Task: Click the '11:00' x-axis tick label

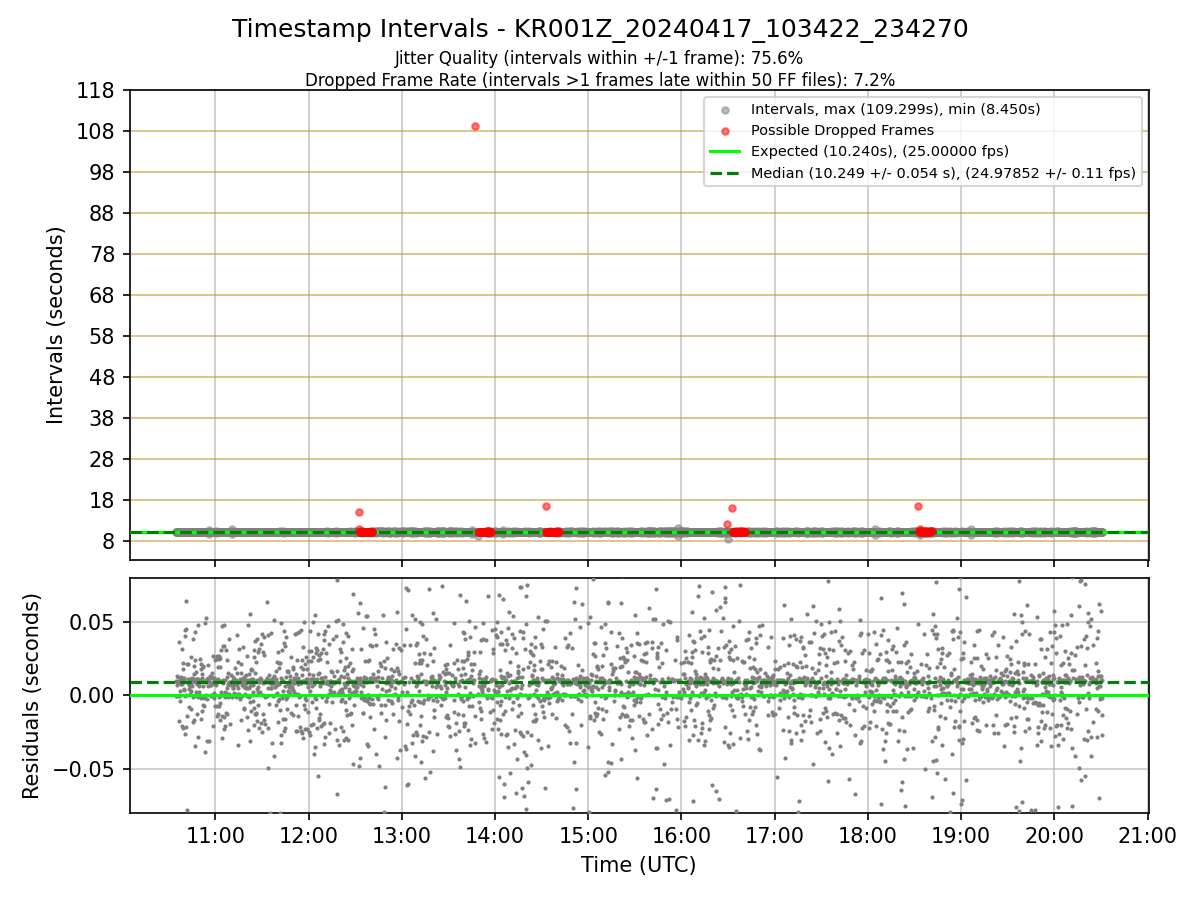Action: (215, 836)
